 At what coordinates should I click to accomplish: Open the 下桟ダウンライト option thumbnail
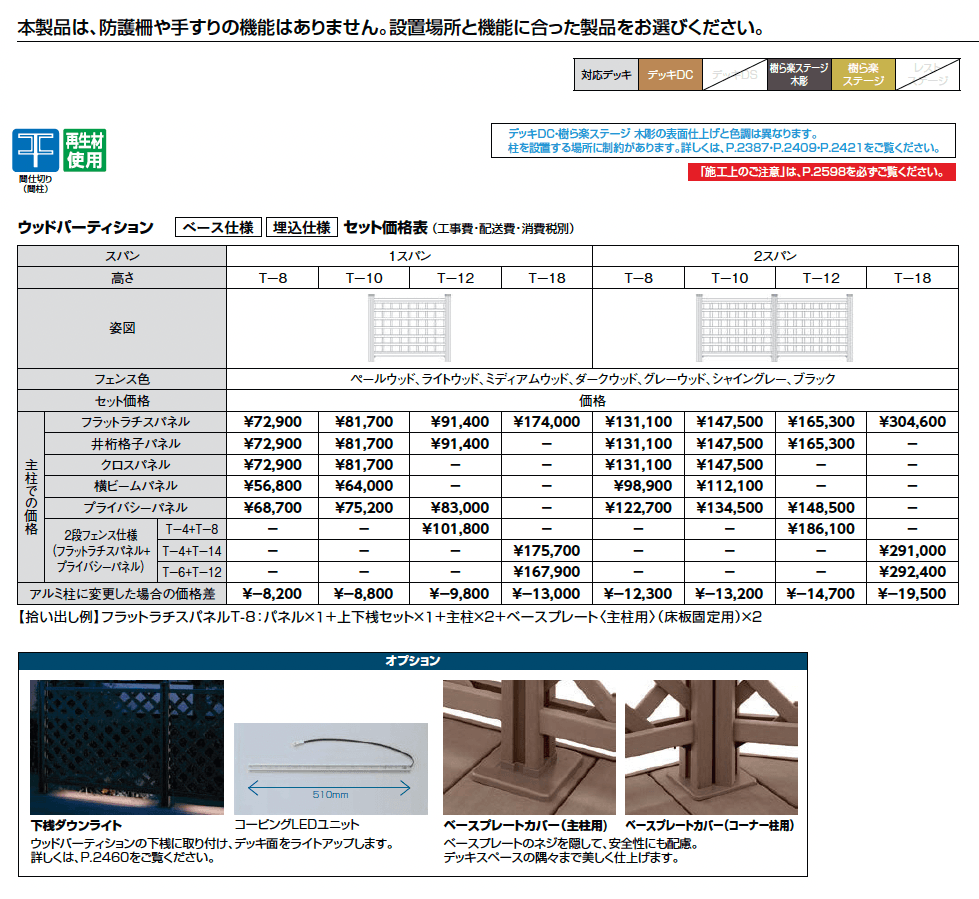pos(125,745)
